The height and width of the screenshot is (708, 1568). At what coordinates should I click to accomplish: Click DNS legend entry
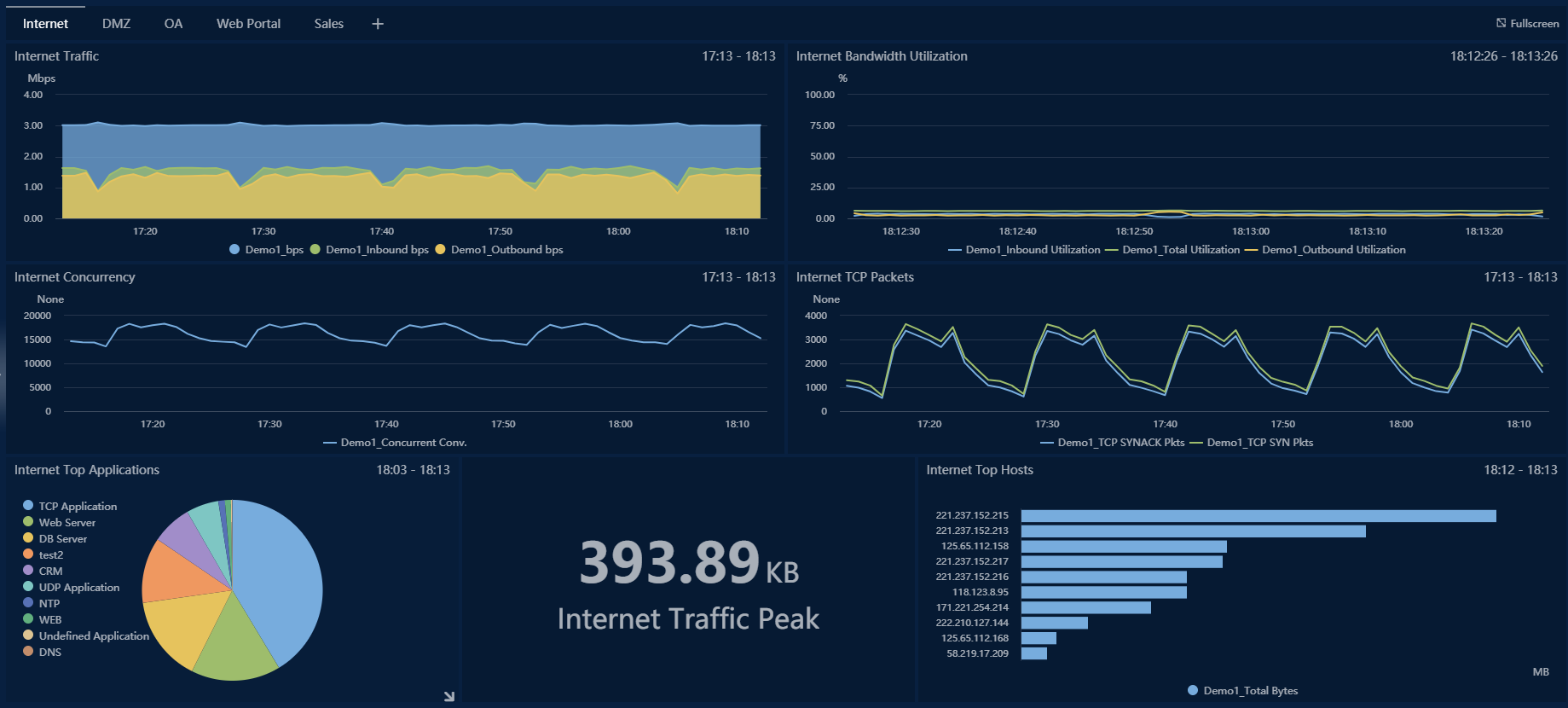(42, 652)
